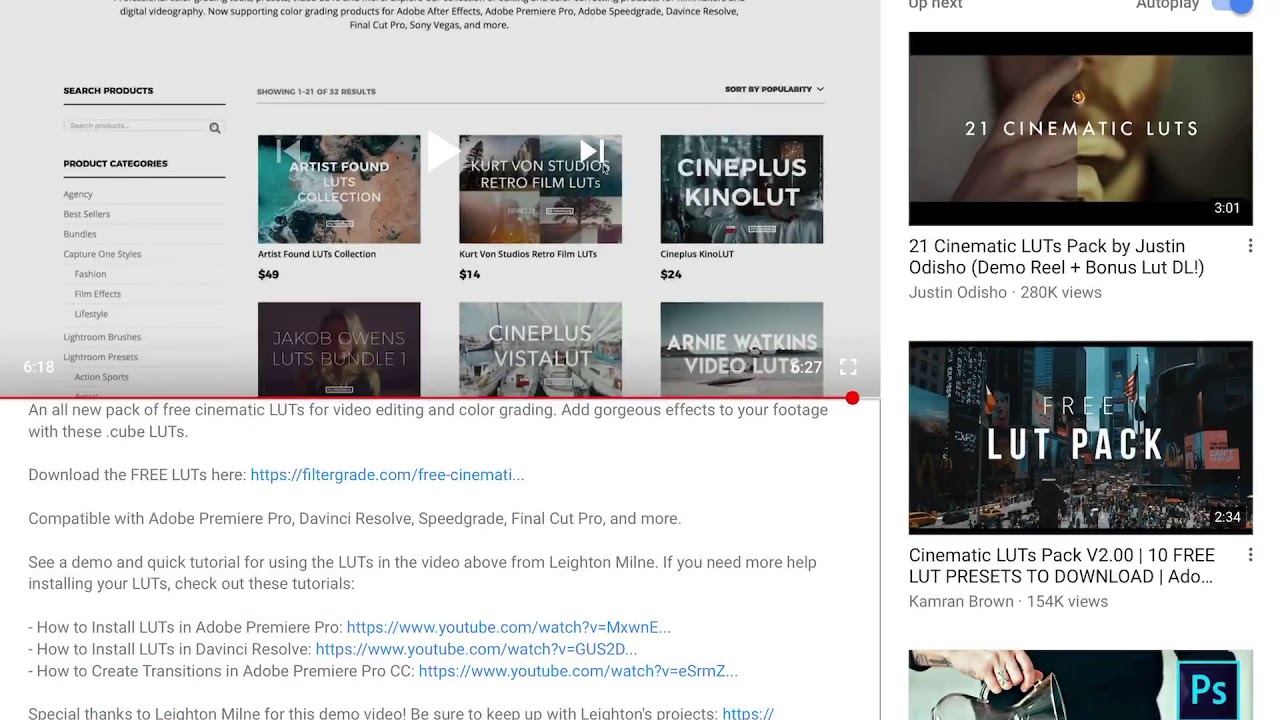Image resolution: width=1280 pixels, height=720 pixels.
Task: Open the Sort by Popularity dropdown
Action: pos(774,89)
